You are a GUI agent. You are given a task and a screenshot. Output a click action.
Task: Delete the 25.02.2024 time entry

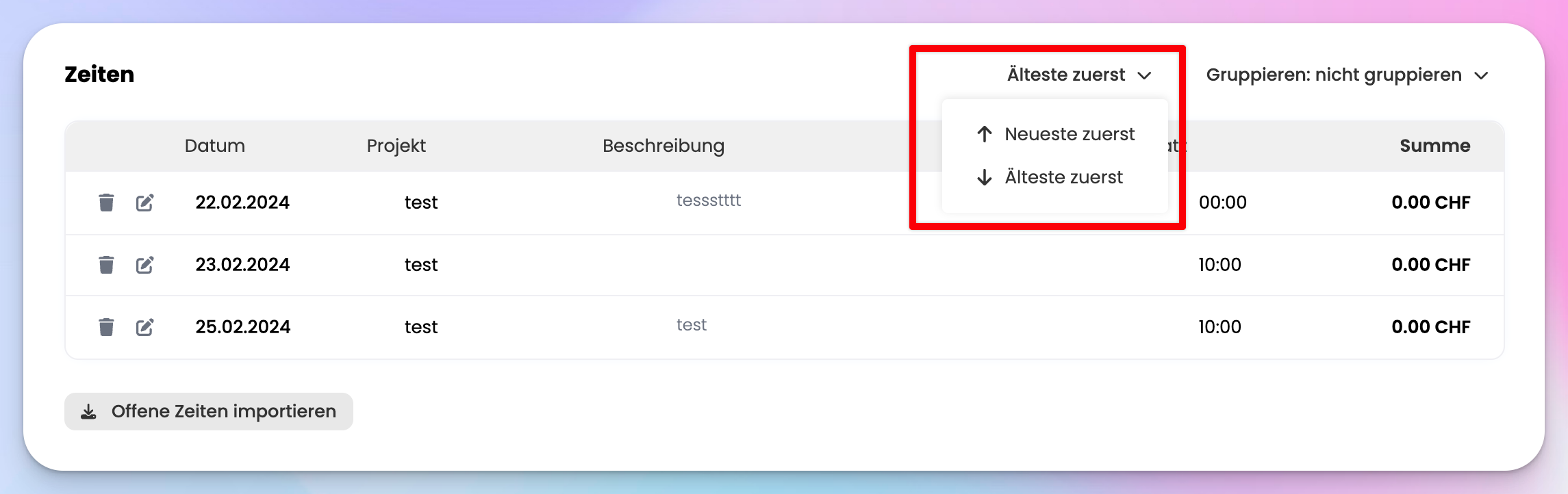[x=106, y=327]
